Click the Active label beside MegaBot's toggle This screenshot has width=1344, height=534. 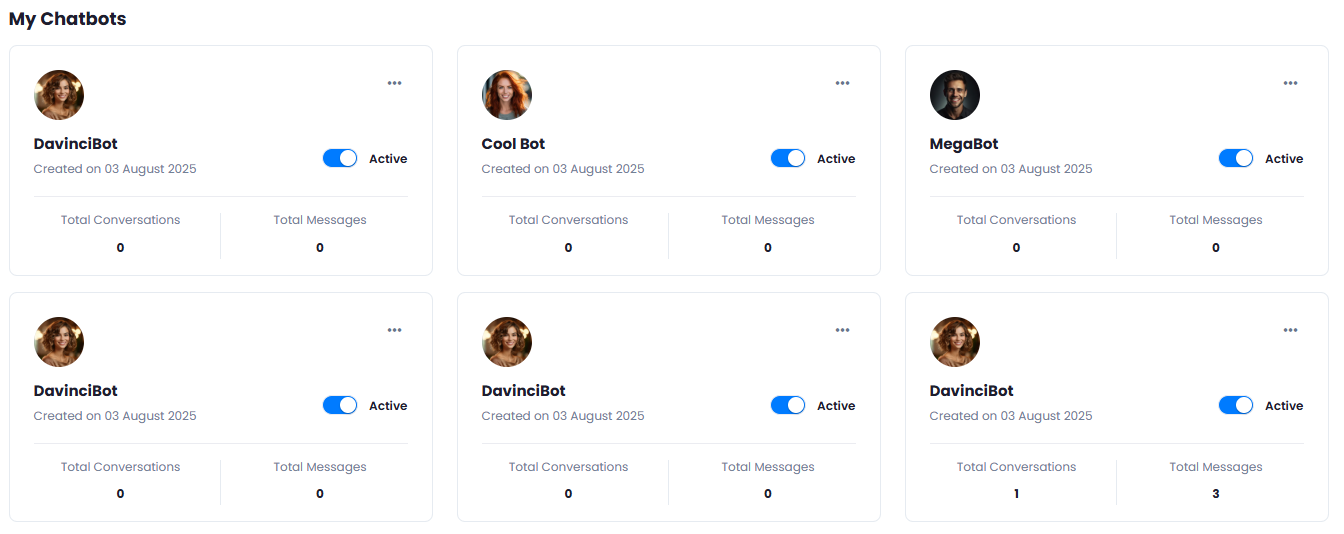pyautogui.click(x=1284, y=159)
